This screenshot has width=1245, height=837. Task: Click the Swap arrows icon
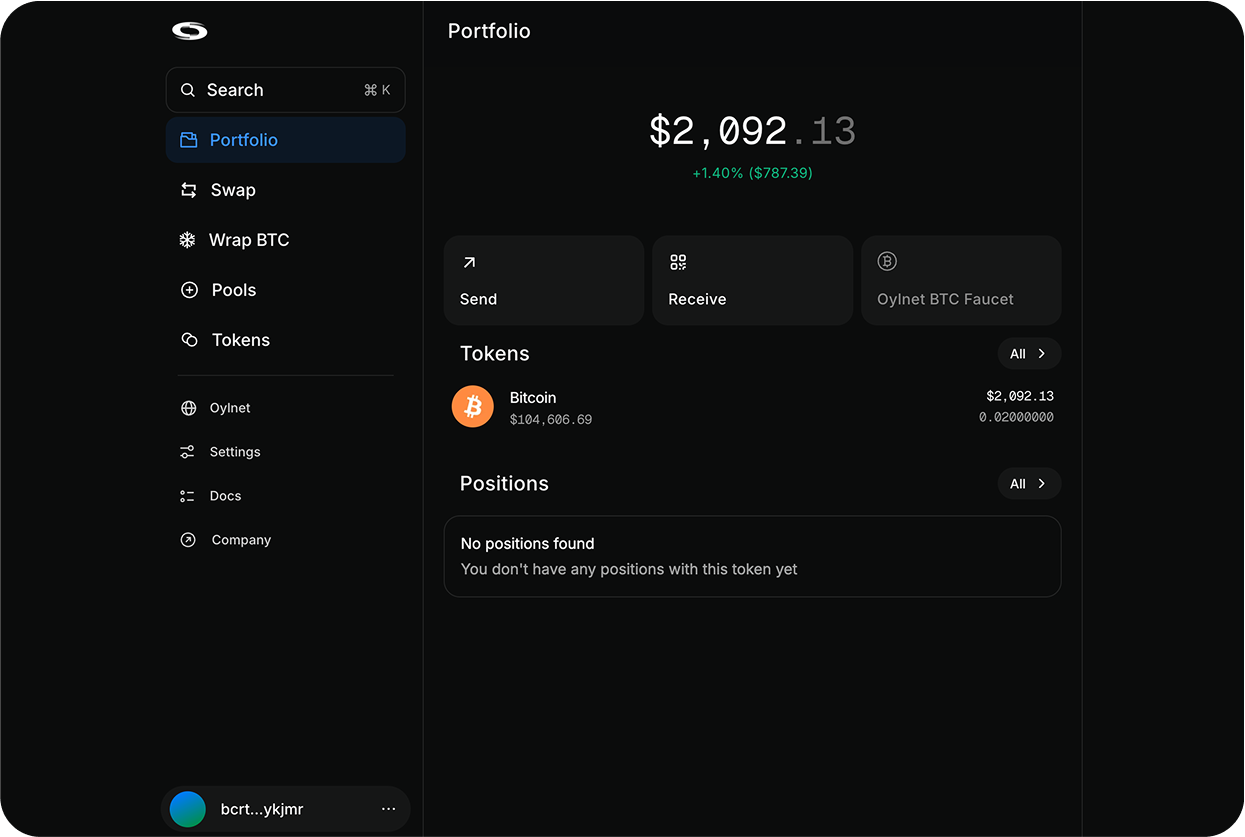[188, 190]
